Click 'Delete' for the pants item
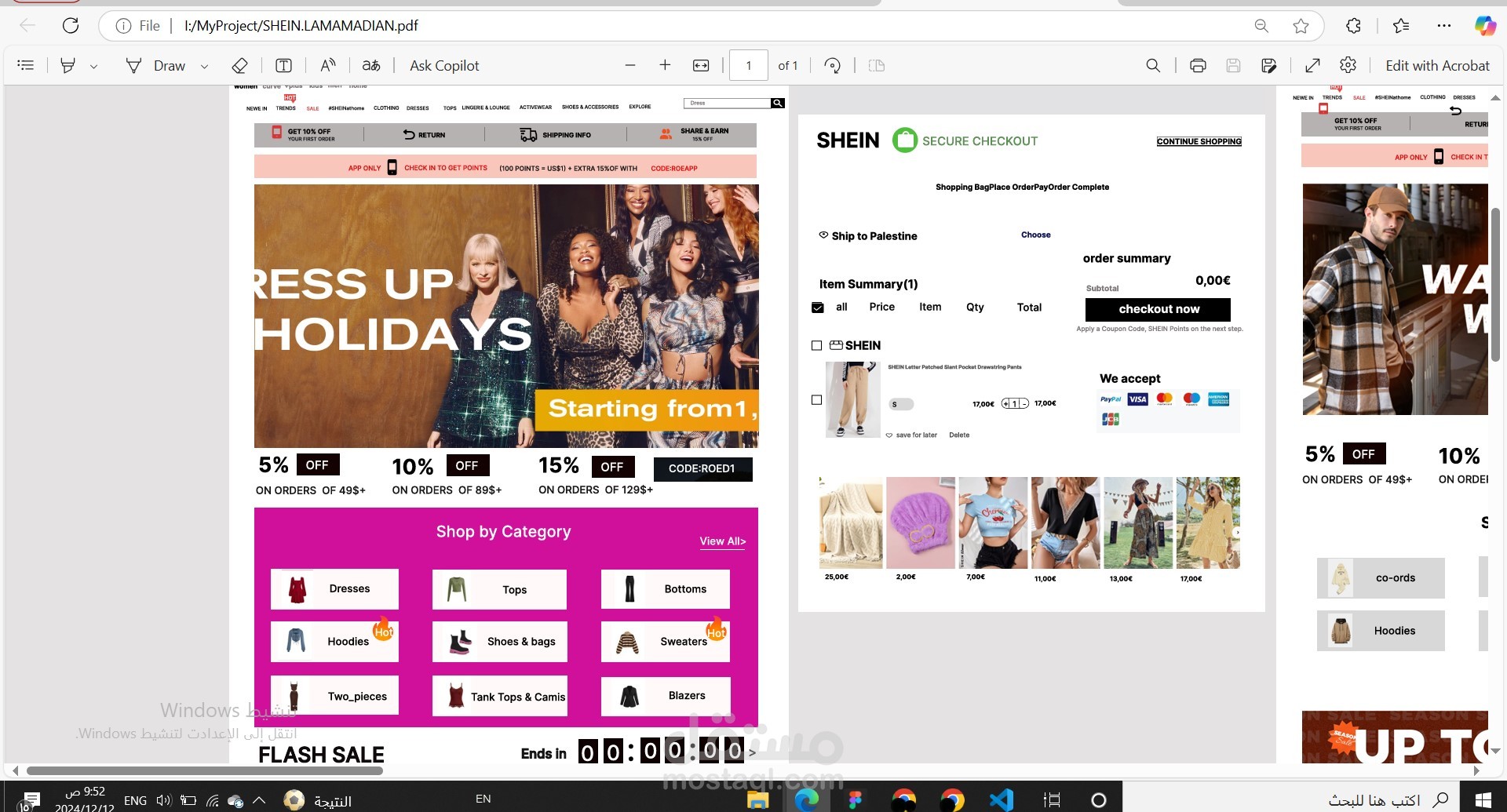 [959, 435]
